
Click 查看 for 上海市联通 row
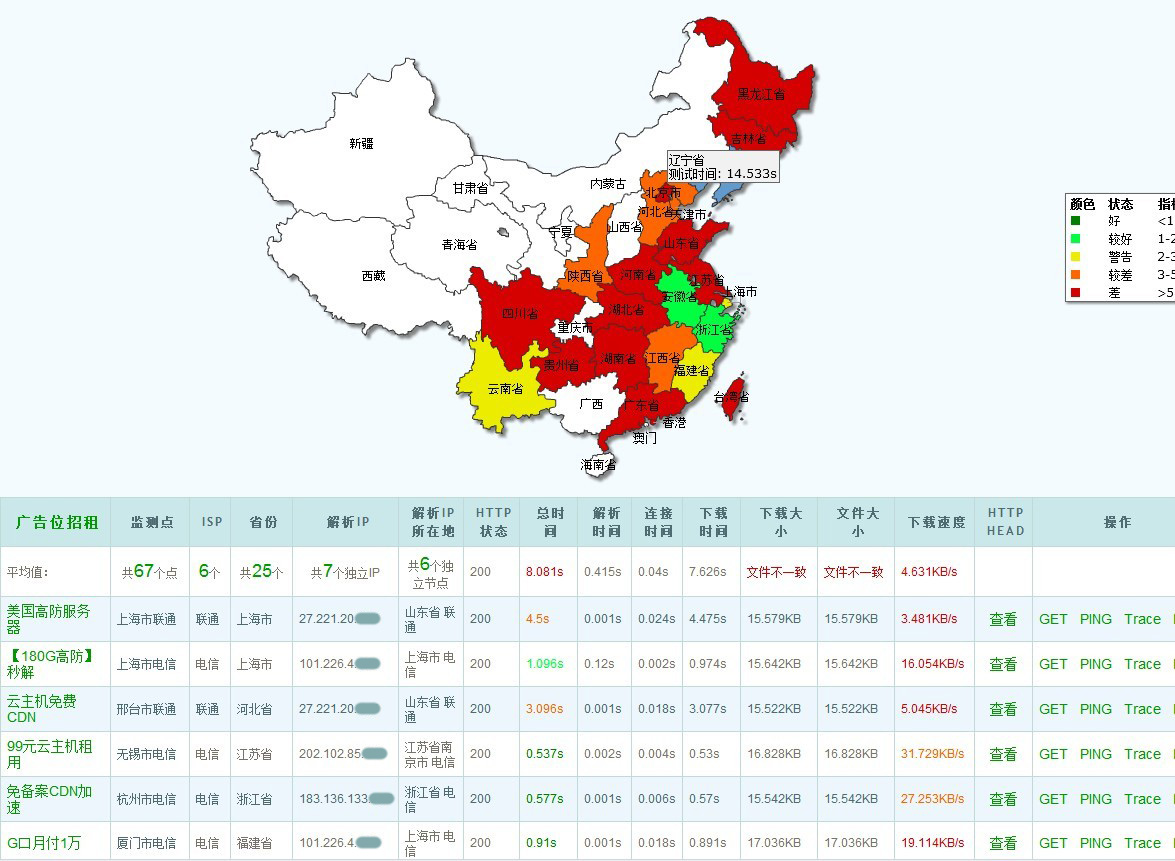click(x=1003, y=619)
